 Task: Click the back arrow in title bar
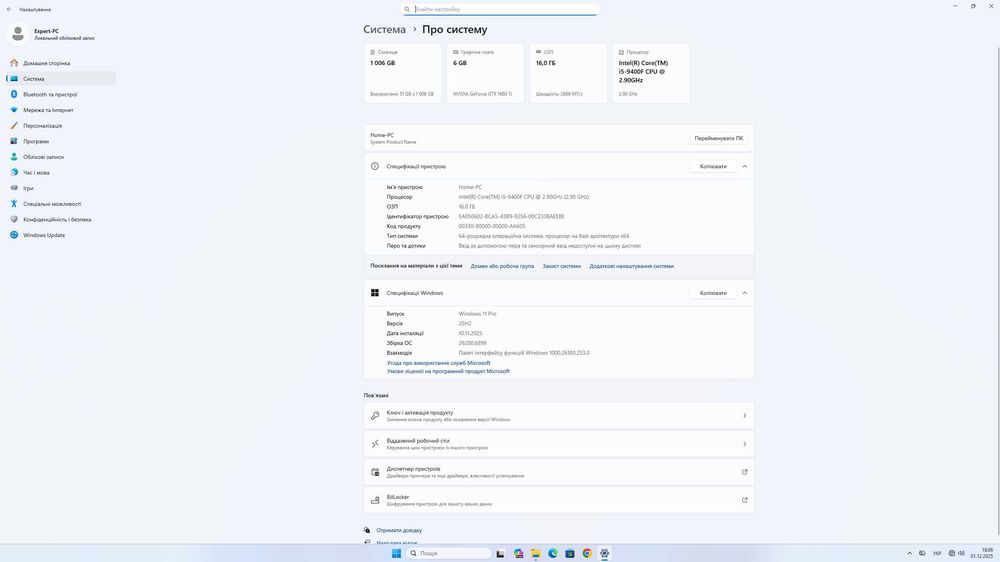point(9,10)
